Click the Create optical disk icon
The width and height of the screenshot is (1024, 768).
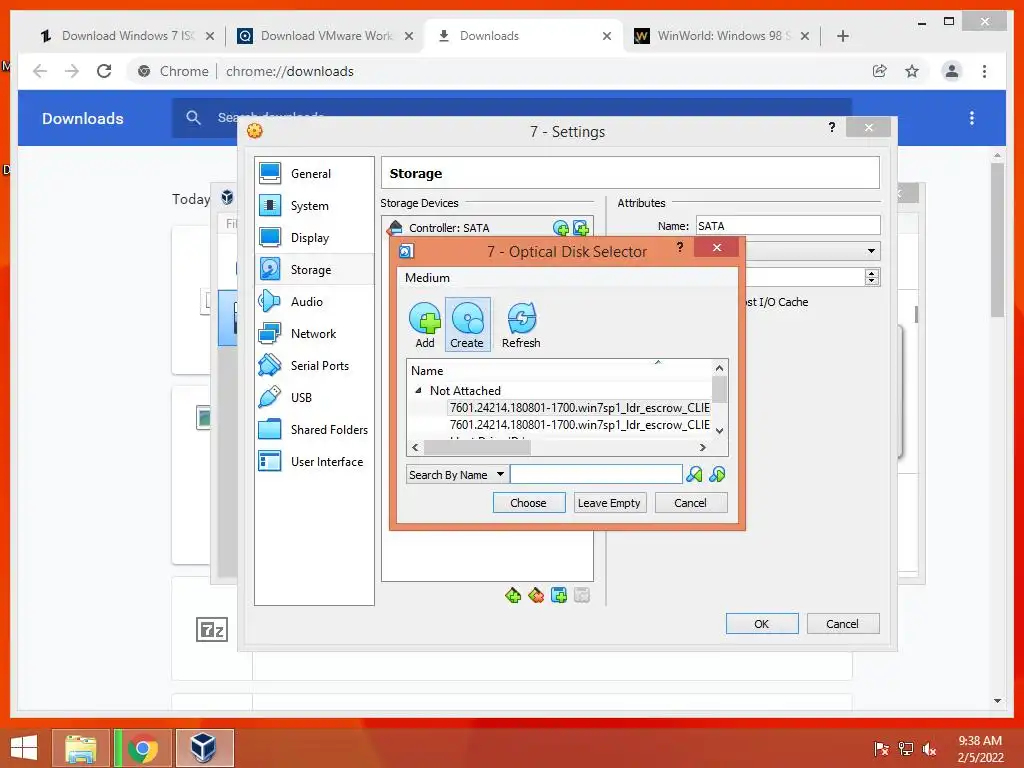click(x=467, y=325)
